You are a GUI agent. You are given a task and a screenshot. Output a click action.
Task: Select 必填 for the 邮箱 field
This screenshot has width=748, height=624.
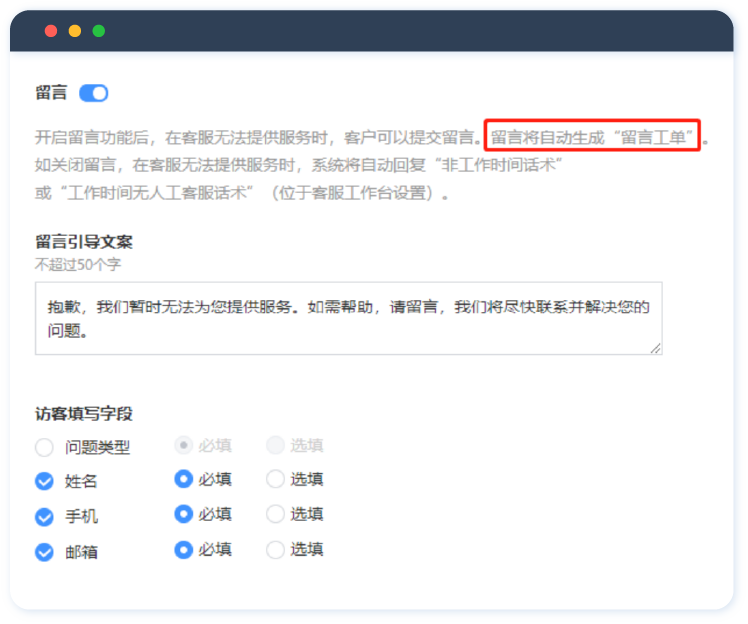pyautogui.click(x=183, y=549)
